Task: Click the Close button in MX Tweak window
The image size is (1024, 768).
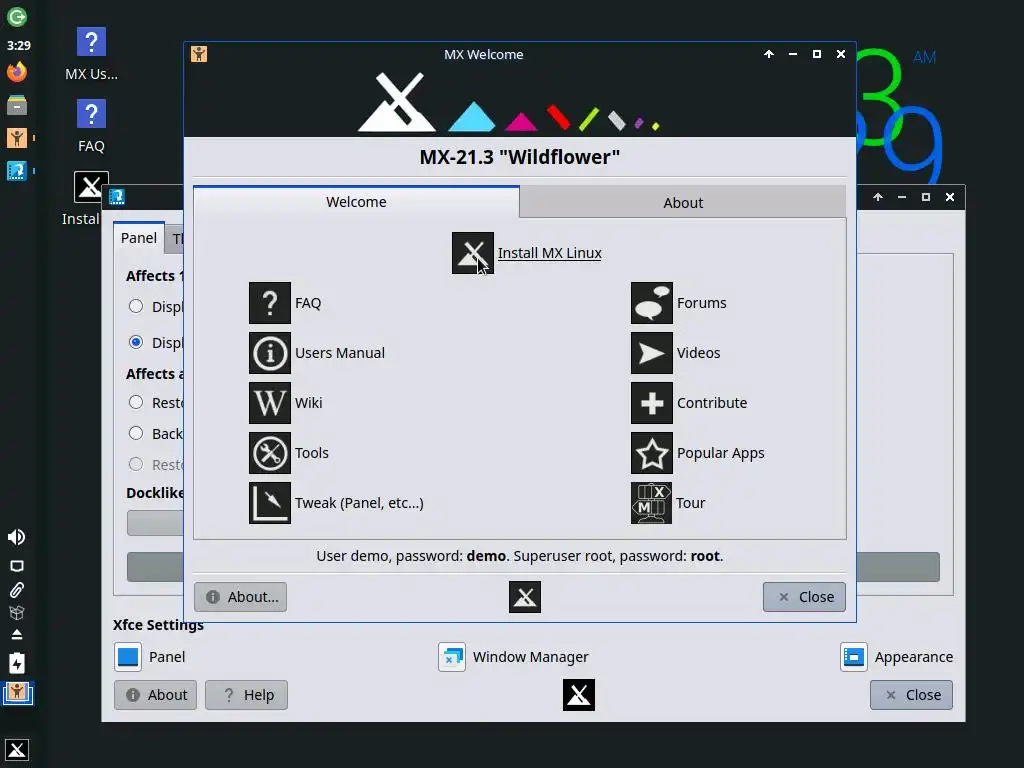Action: tap(911, 695)
